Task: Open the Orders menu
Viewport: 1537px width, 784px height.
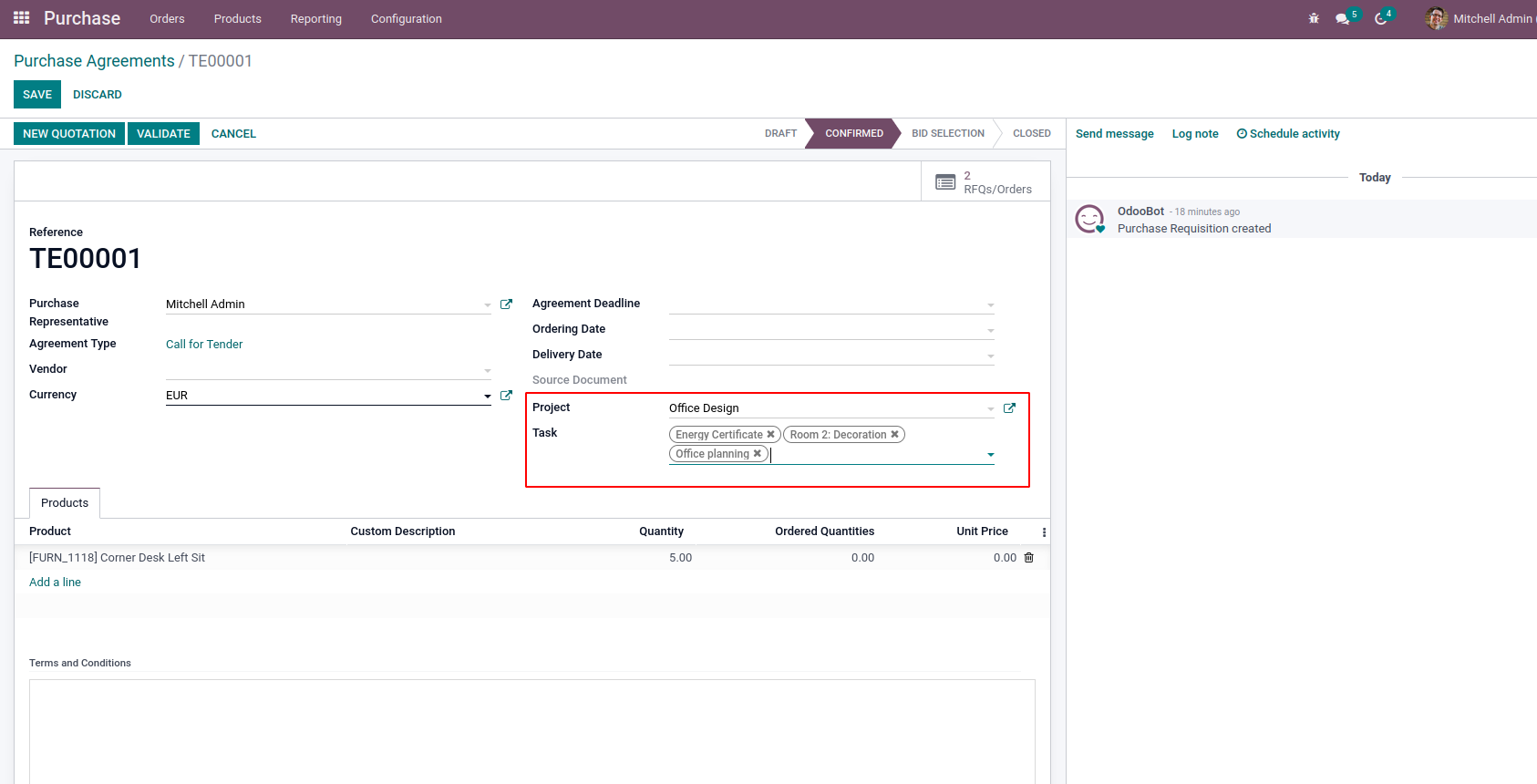Action: tap(167, 19)
